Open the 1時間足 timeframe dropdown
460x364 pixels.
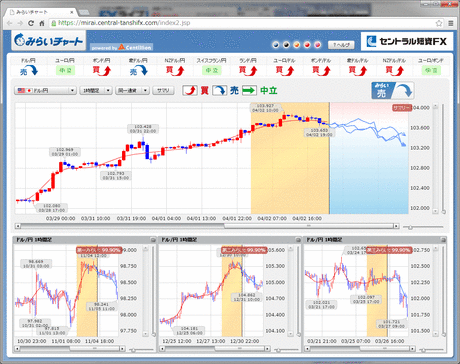95,91
